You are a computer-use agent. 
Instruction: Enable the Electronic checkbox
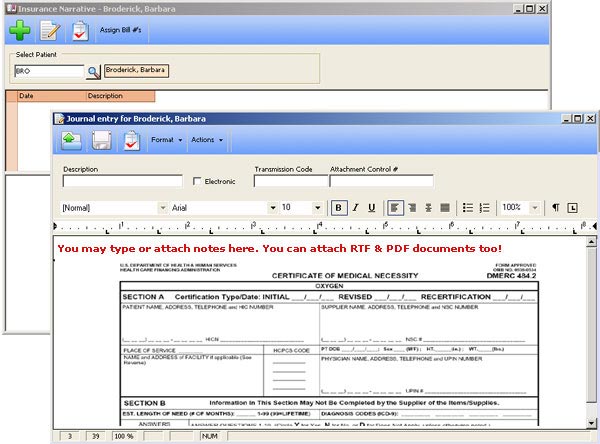point(197,182)
